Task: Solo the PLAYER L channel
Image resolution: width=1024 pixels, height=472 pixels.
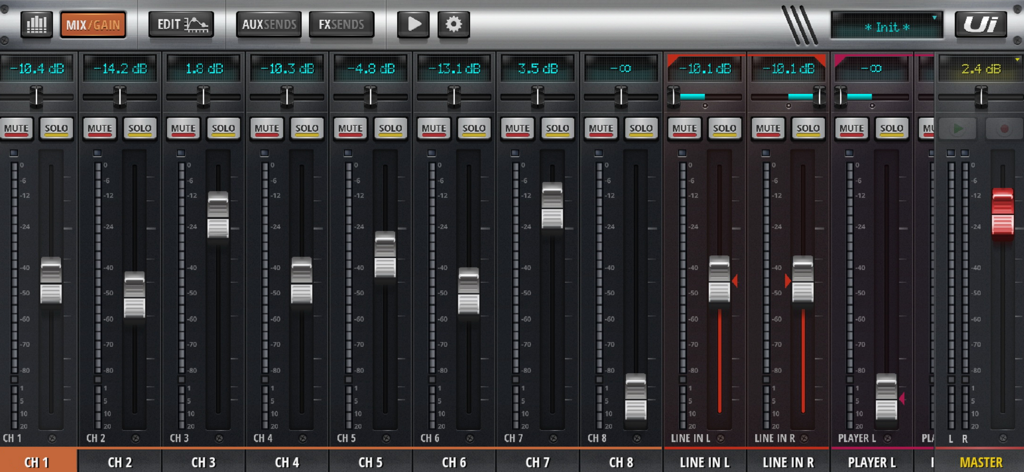Action: (x=893, y=129)
